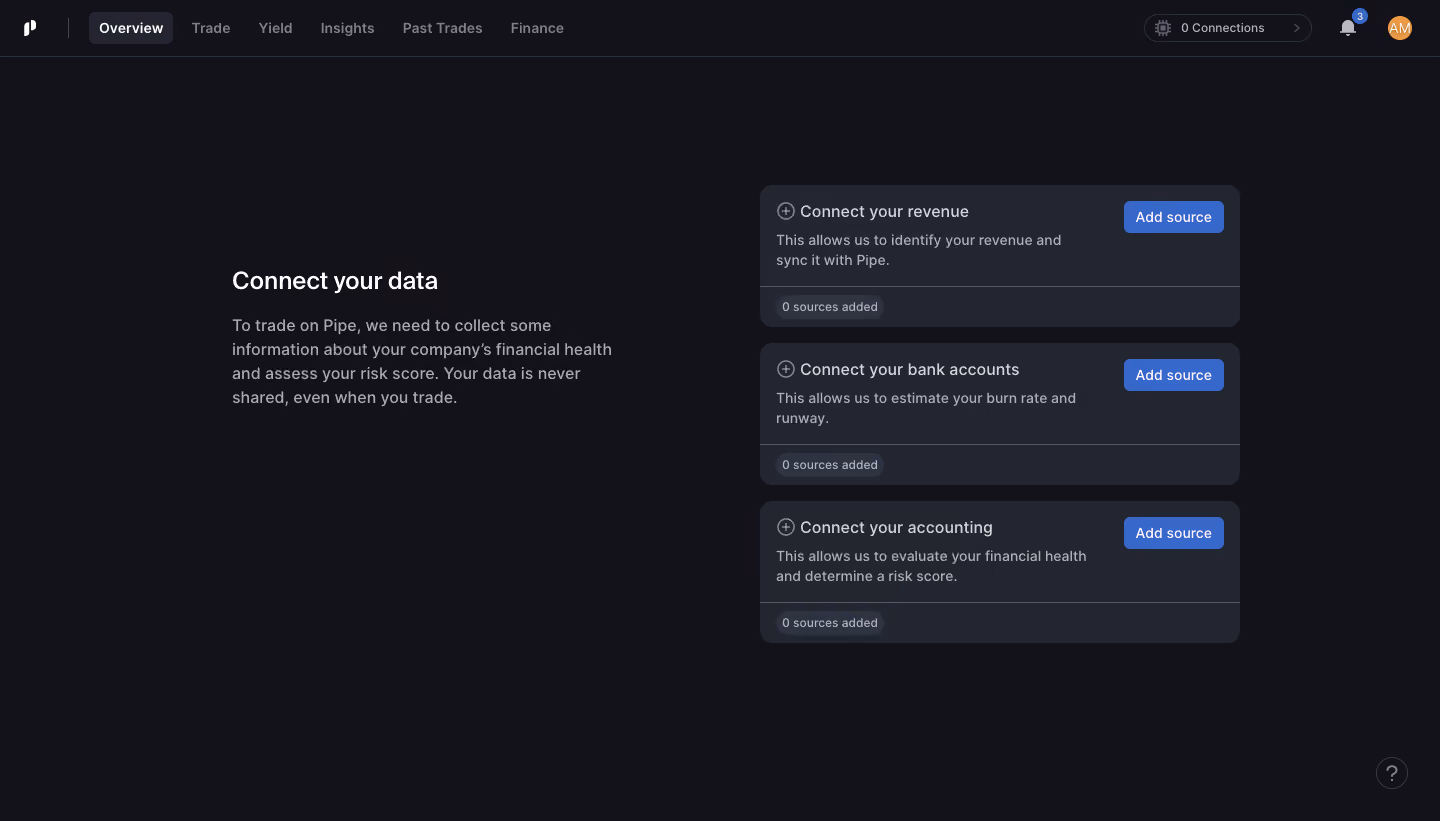Click the Connect your bank accounts title
The image size is (1440, 821).
point(910,369)
